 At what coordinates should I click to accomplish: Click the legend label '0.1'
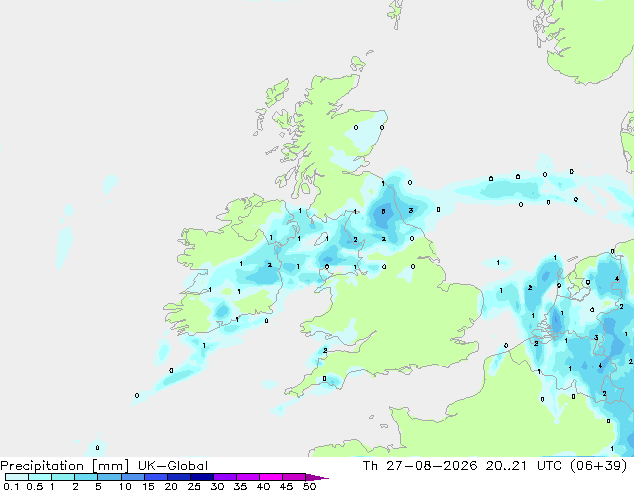tap(11, 486)
